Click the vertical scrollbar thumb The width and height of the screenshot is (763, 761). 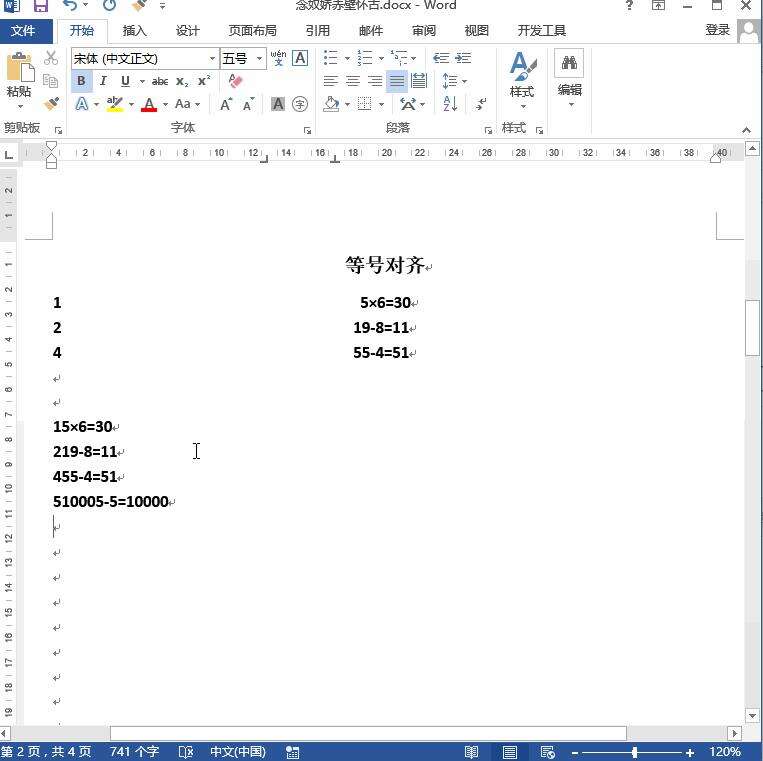point(752,328)
